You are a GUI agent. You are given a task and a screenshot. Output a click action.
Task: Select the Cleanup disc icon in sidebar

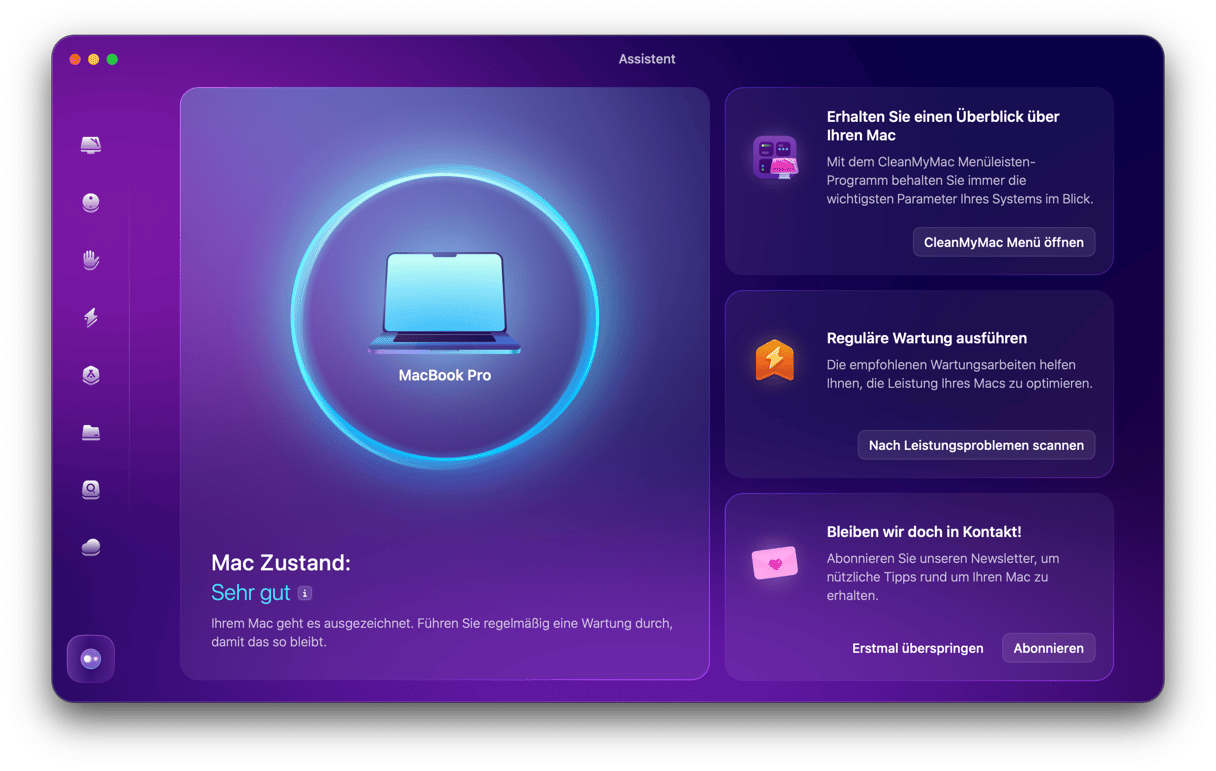(91, 203)
